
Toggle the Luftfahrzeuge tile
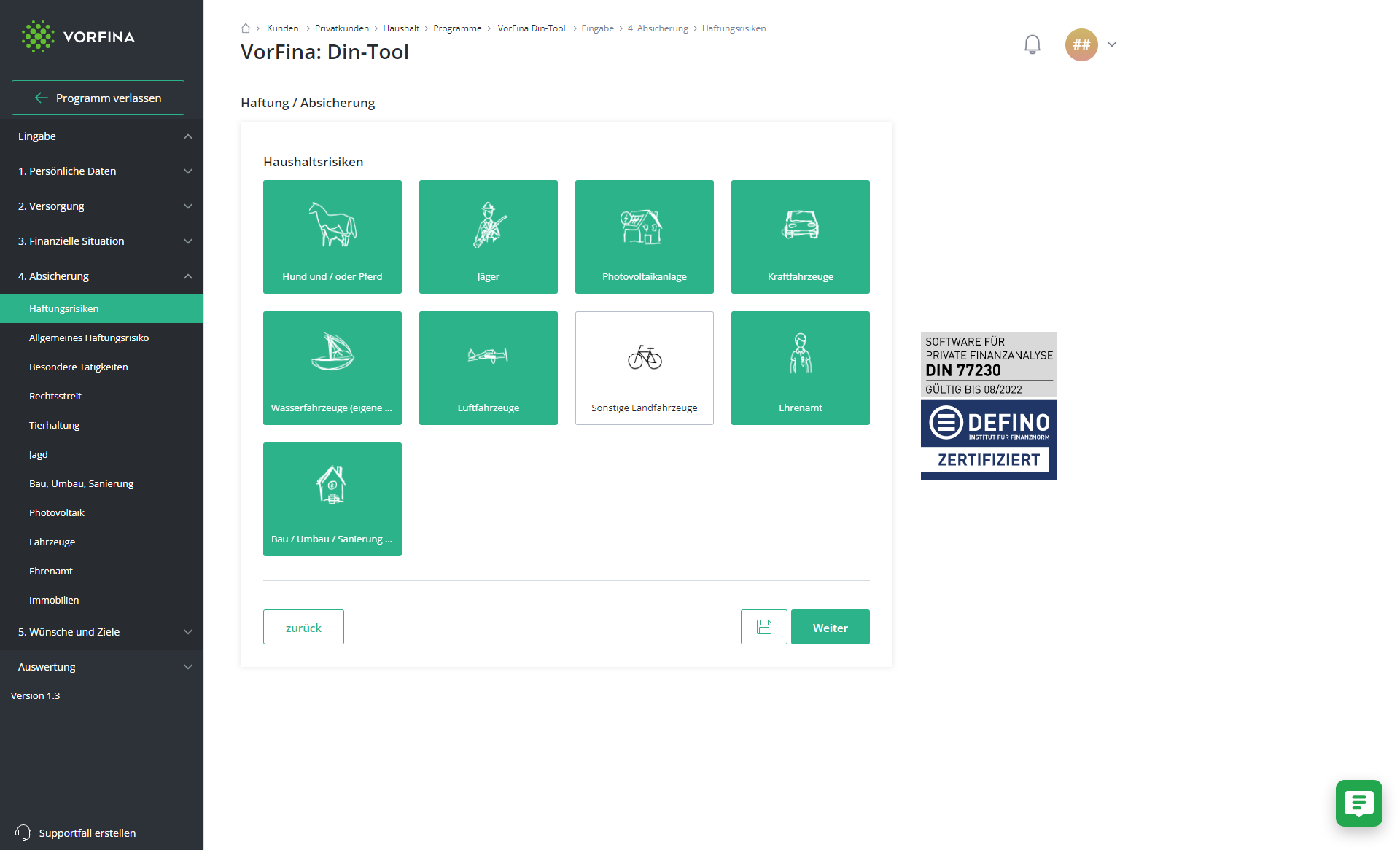click(488, 368)
